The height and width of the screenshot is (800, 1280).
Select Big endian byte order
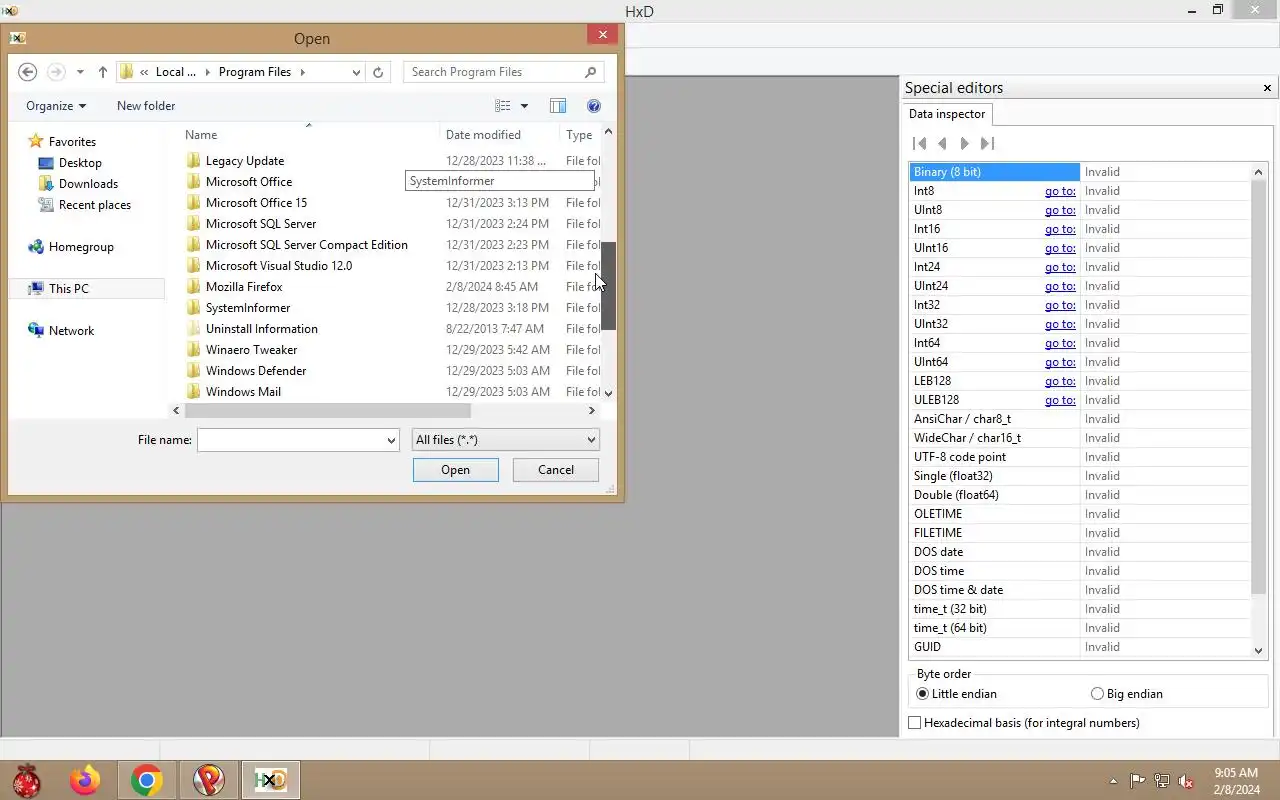point(1126,694)
